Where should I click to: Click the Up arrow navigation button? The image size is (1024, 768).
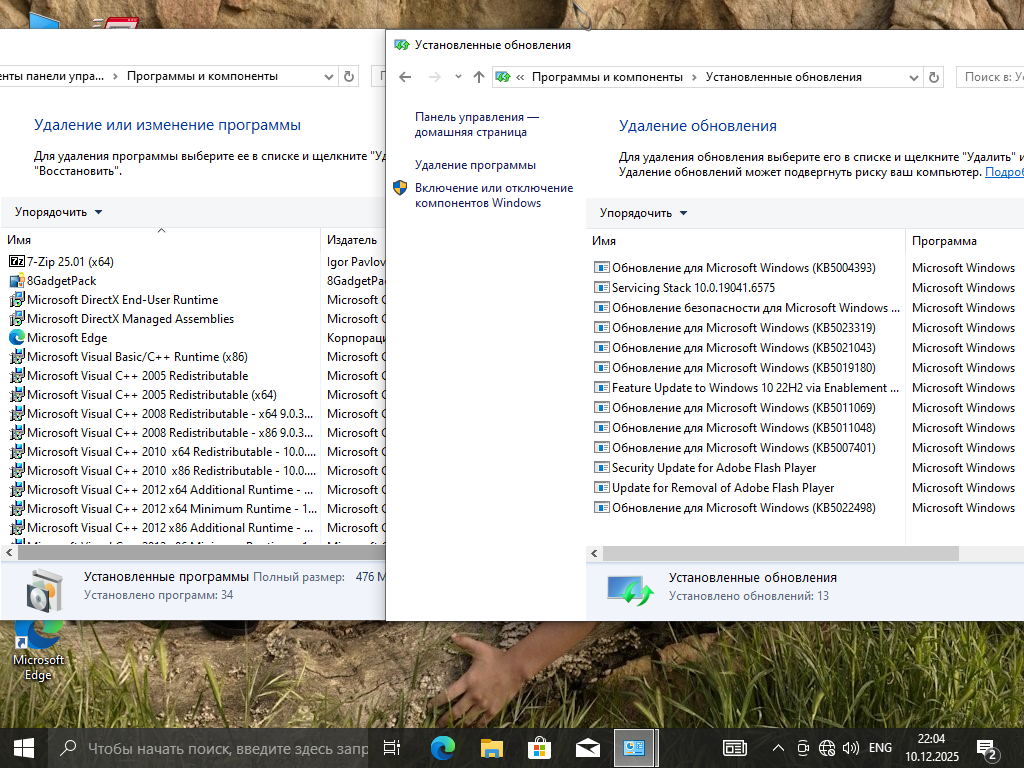[x=479, y=77]
